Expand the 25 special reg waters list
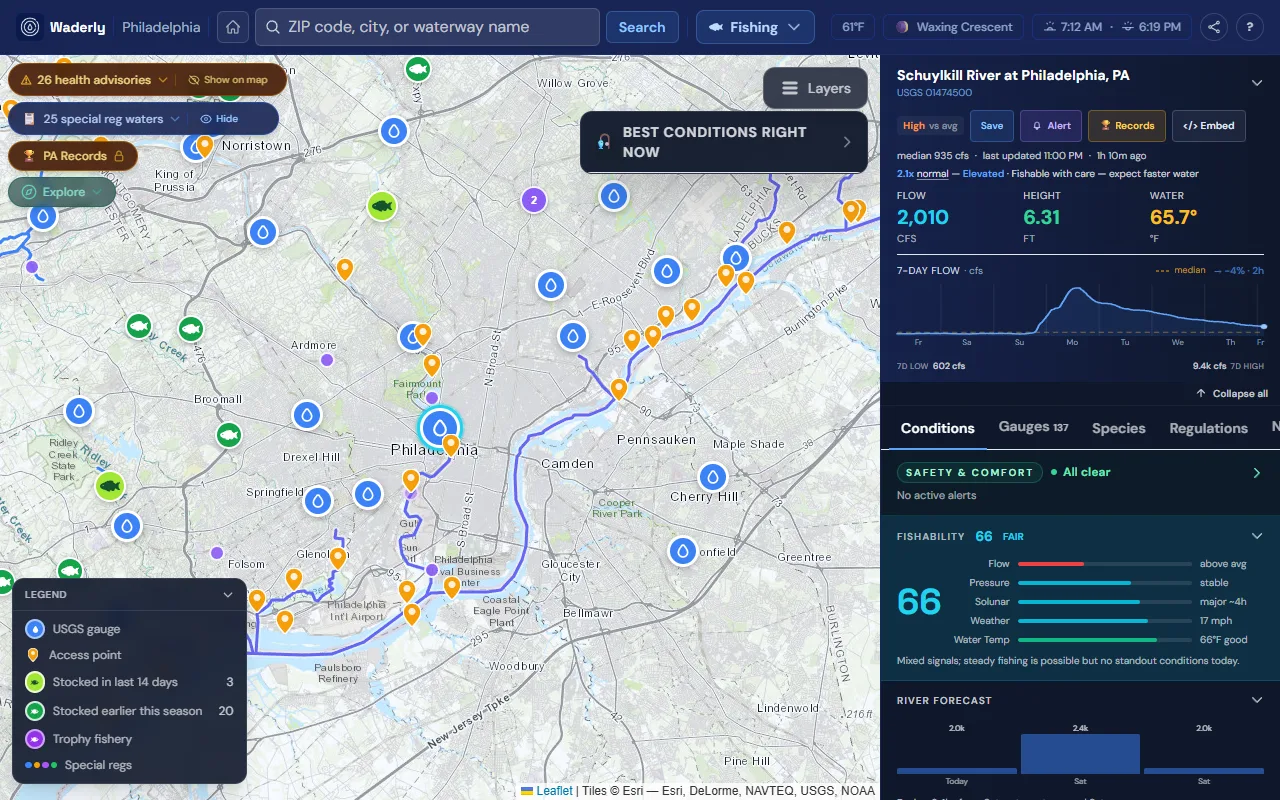Image resolution: width=1280 pixels, height=800 pixels. pyautogui.click(x=103, y=119)
